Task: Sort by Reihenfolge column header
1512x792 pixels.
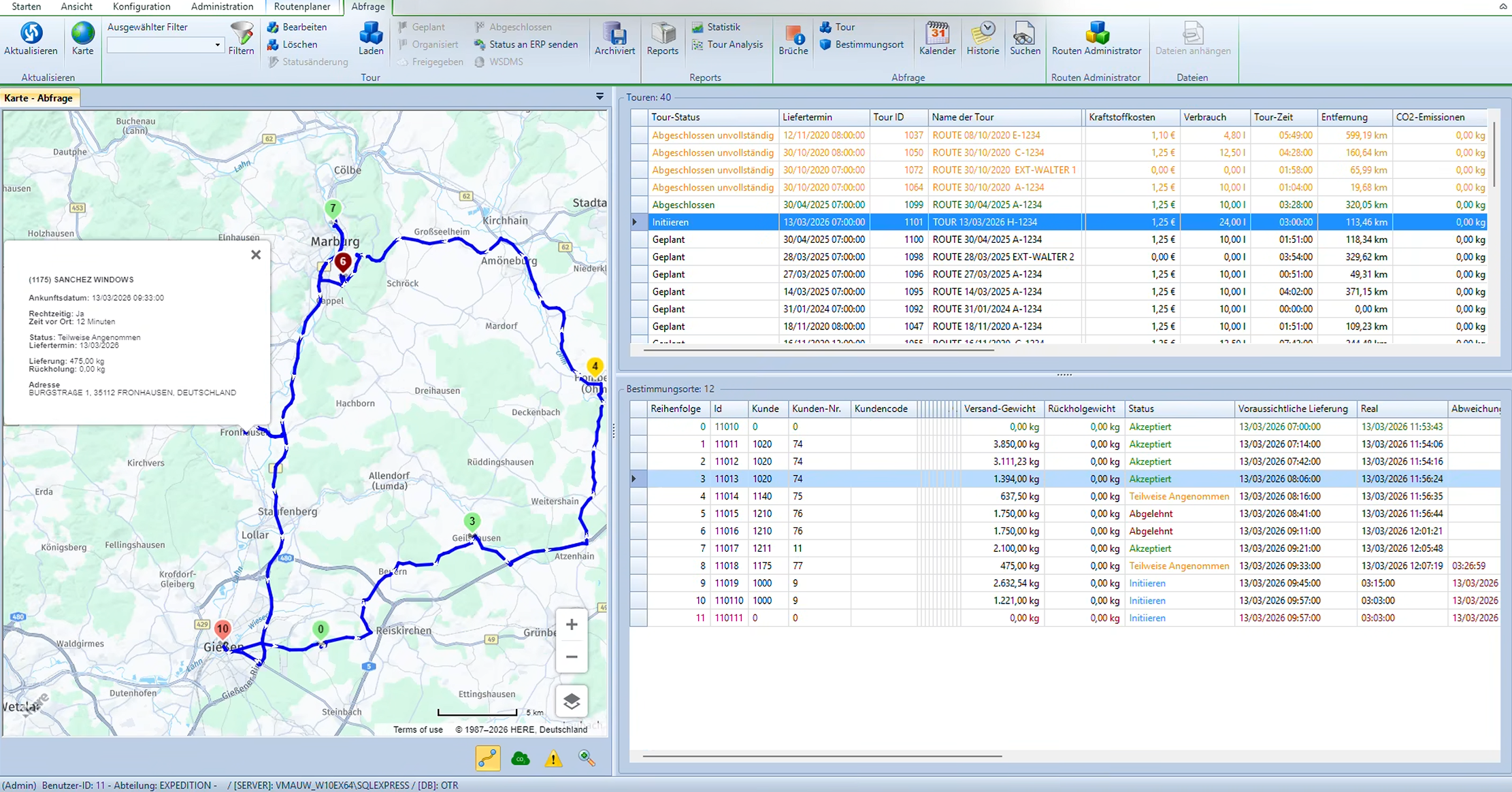Action: (x=678, y=409)
